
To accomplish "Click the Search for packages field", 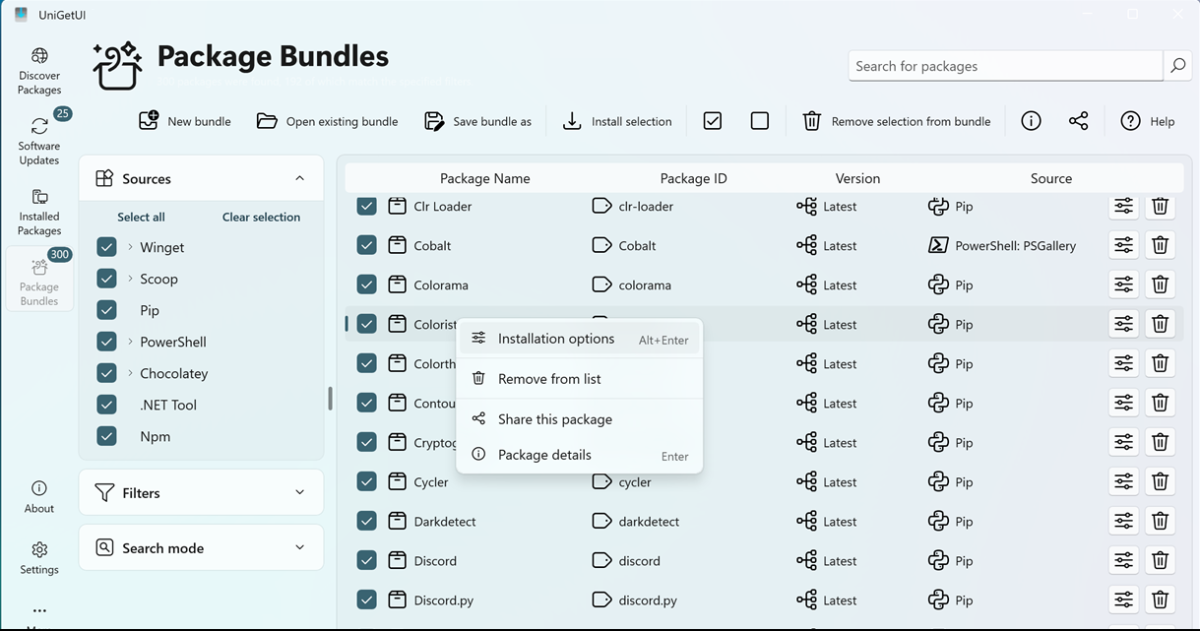I will coord(1006,66).
